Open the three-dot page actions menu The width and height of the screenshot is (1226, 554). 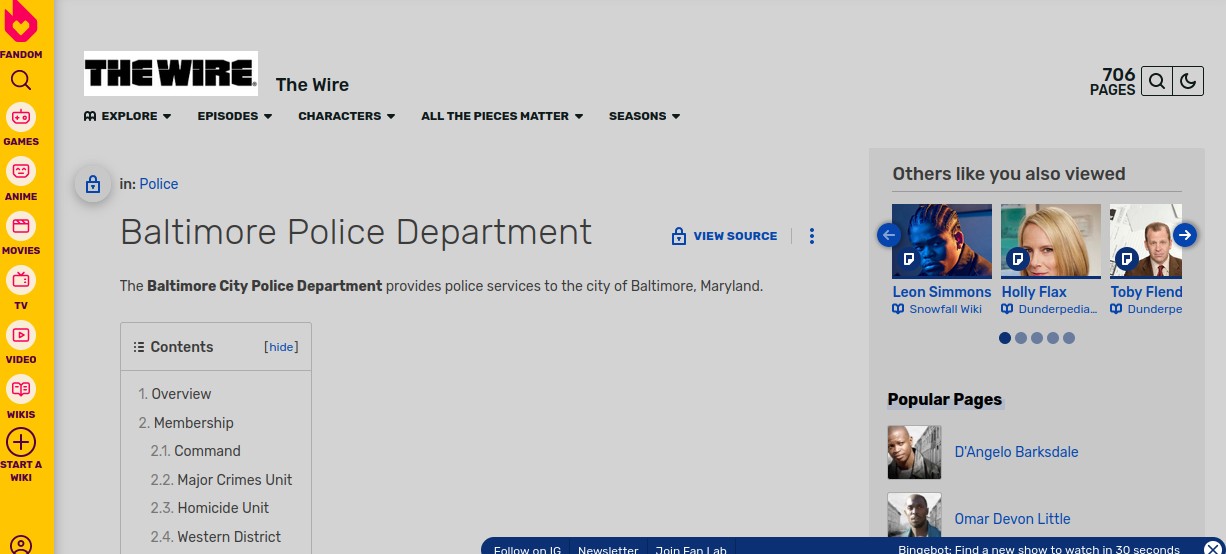[812, 236]
